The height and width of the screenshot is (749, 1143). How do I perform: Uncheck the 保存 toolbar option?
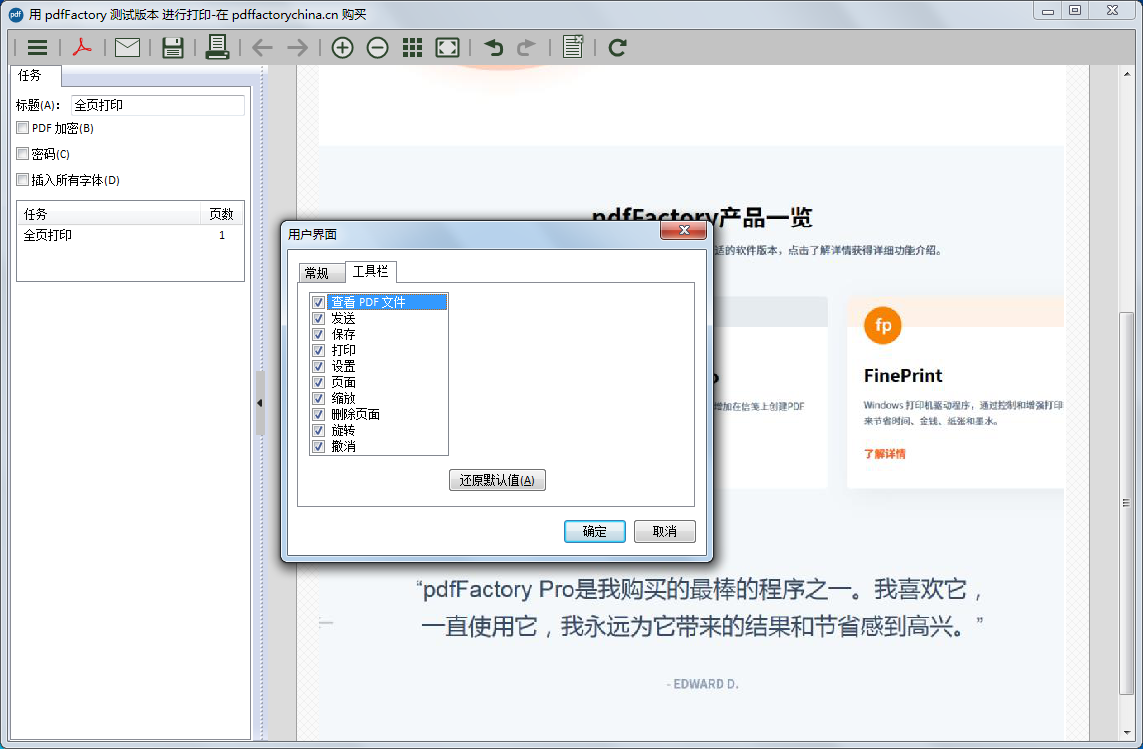coord(319,334)
